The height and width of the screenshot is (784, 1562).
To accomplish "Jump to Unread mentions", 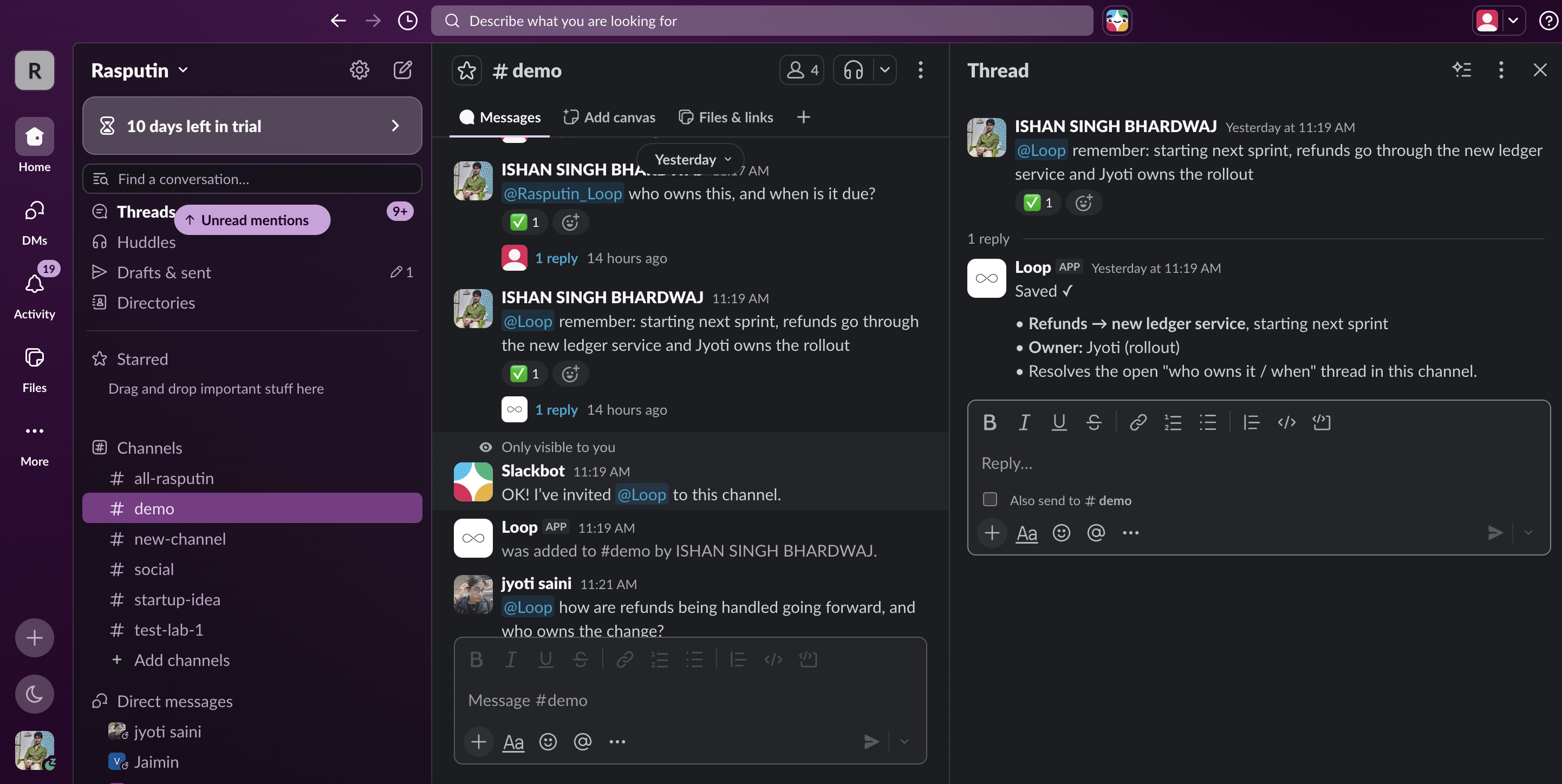I will 252,220.
